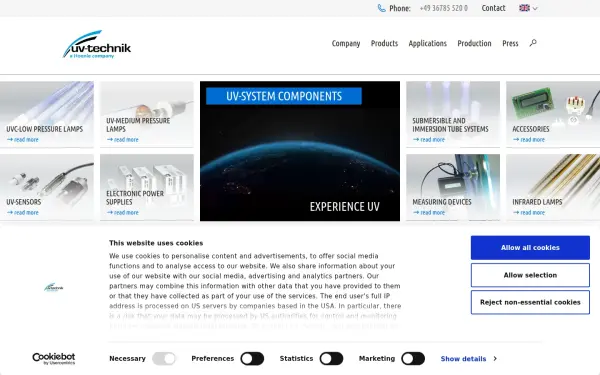Viewport: 600px width, 375px height.
Task: Read more about Submersible and Immersion Tube Systems
Action: click(x=429, y=140)
